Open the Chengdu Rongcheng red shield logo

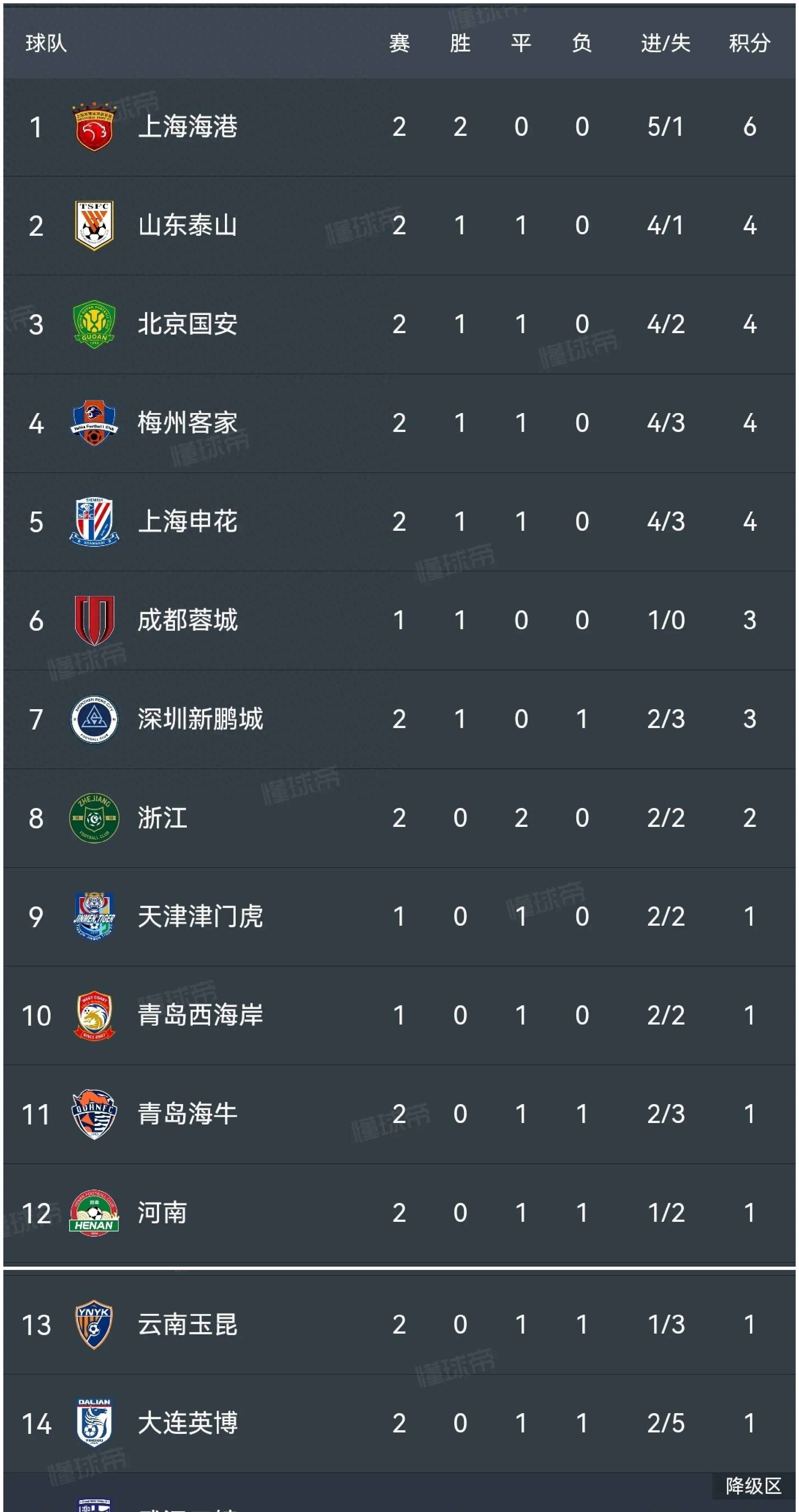(94, 620)
